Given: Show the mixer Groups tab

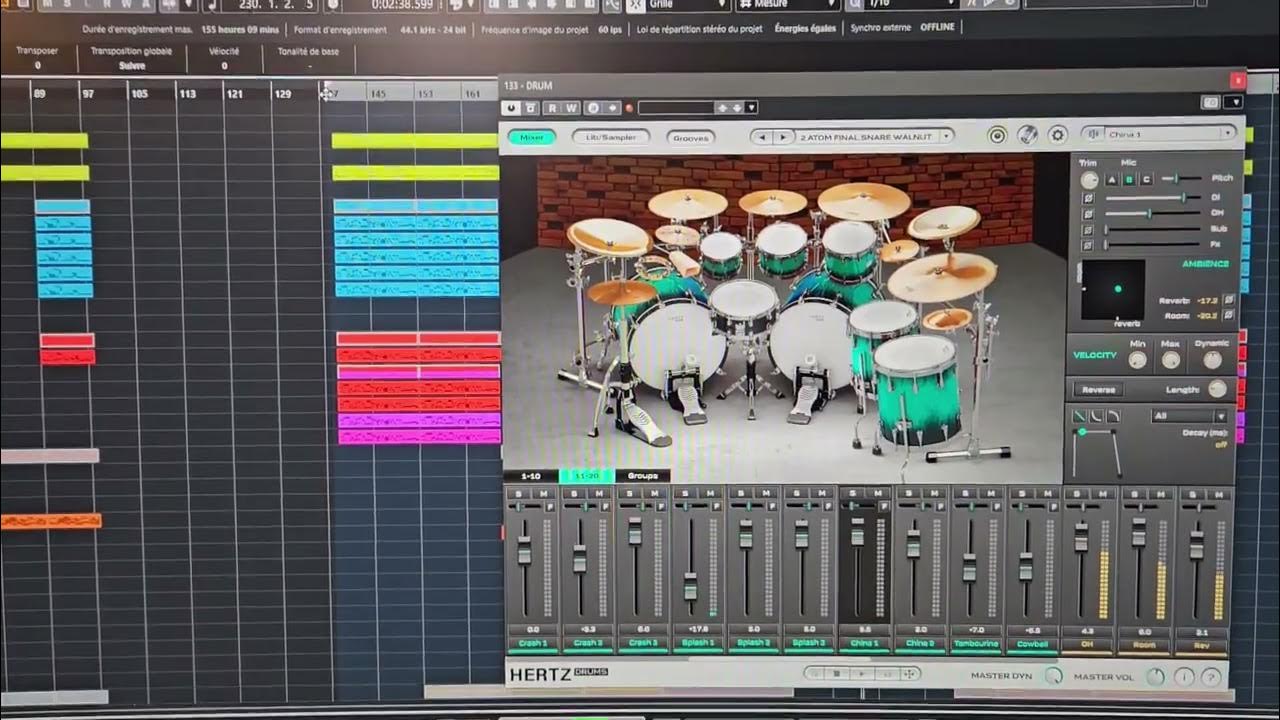Looking at the screenshot, I should [642, 476].
